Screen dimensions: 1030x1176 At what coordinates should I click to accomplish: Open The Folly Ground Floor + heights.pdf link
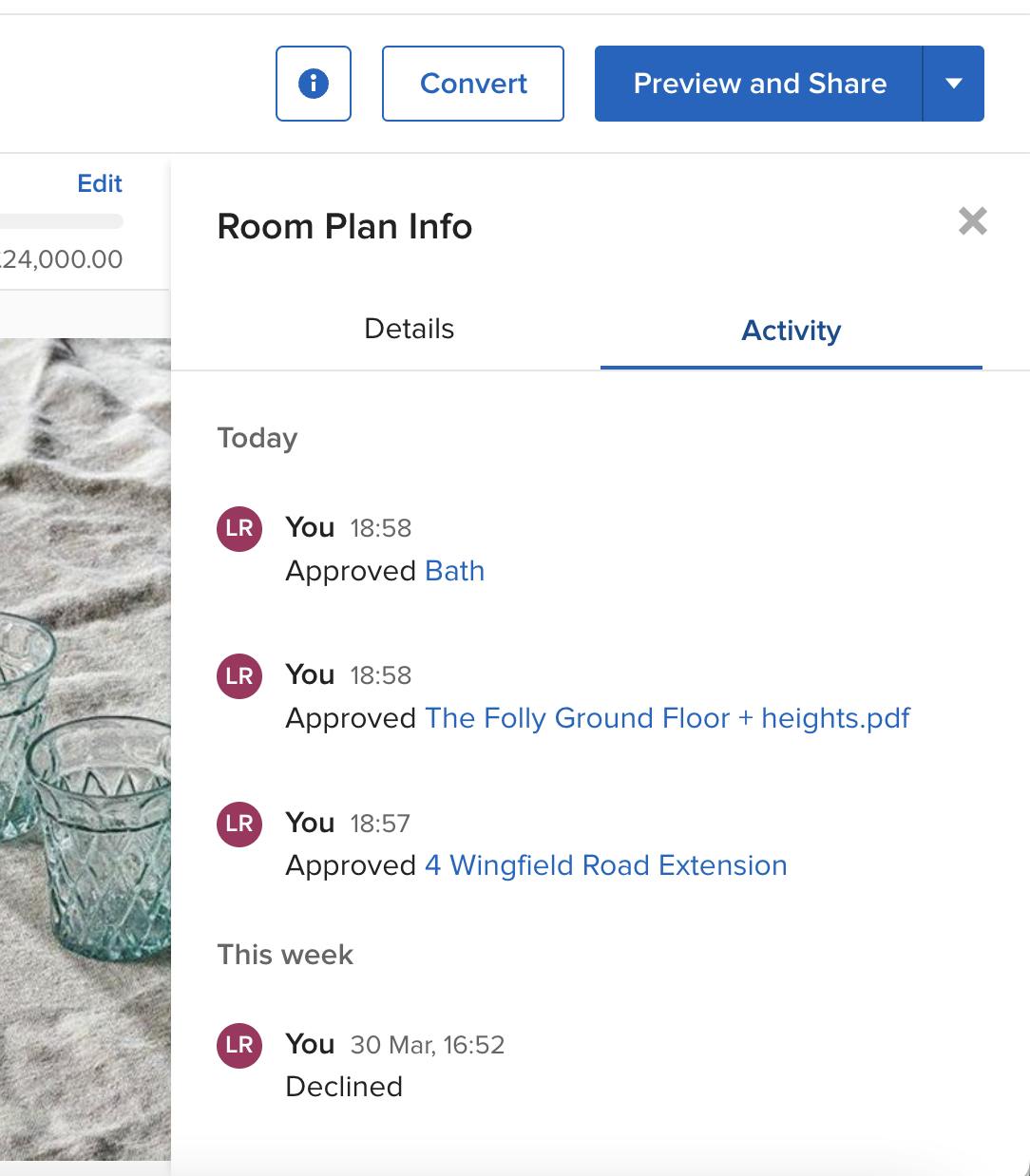coord(667,718)
